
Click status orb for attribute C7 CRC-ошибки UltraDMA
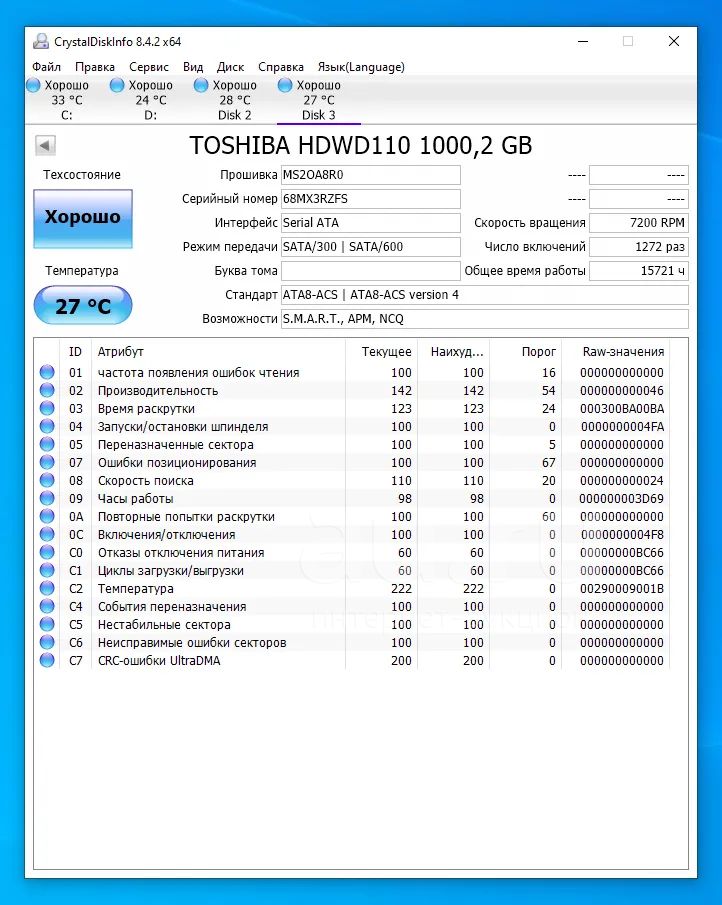[x=47, y=660]
